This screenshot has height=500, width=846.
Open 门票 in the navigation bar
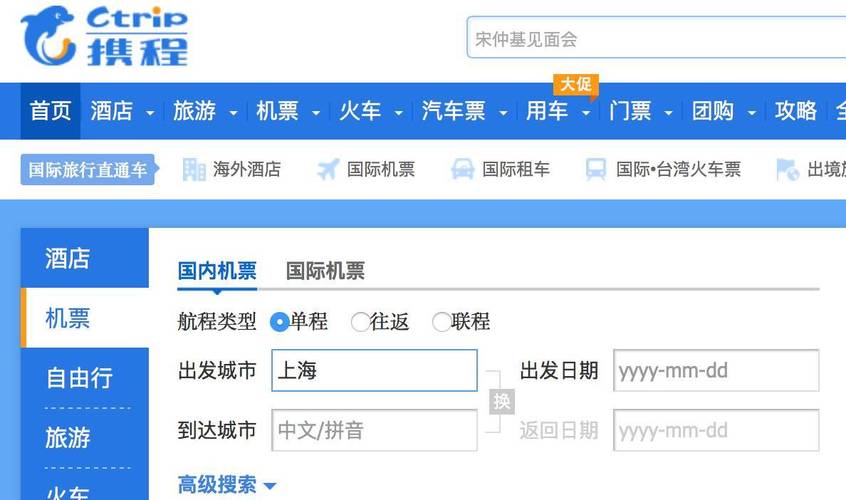coord(630,111)
